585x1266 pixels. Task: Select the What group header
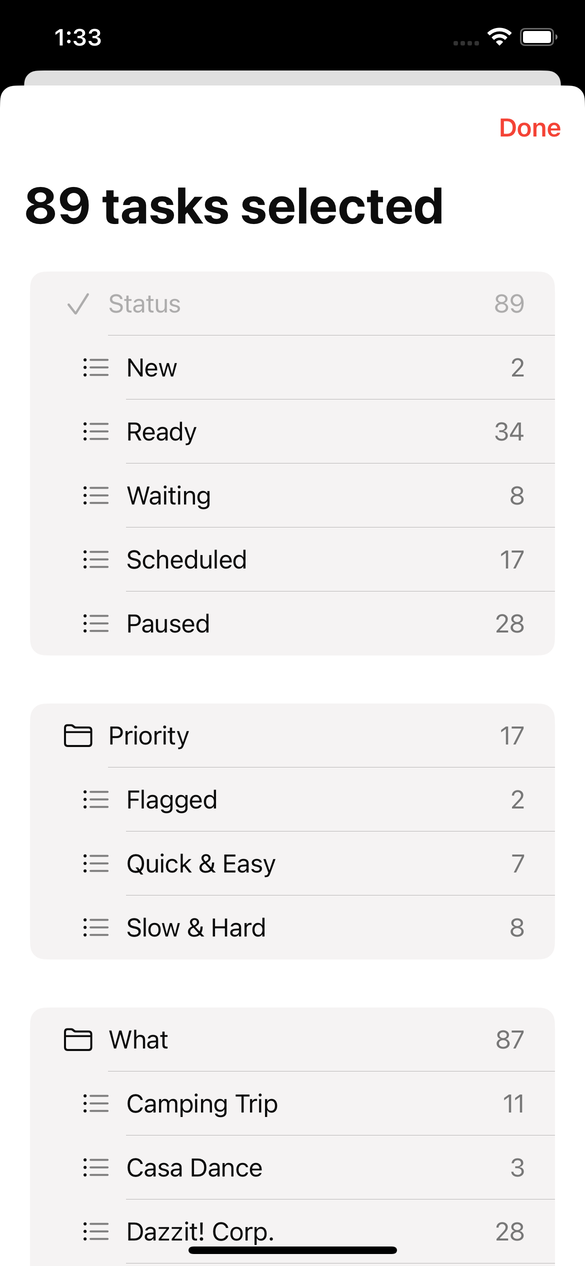[x=292, y=1040]
